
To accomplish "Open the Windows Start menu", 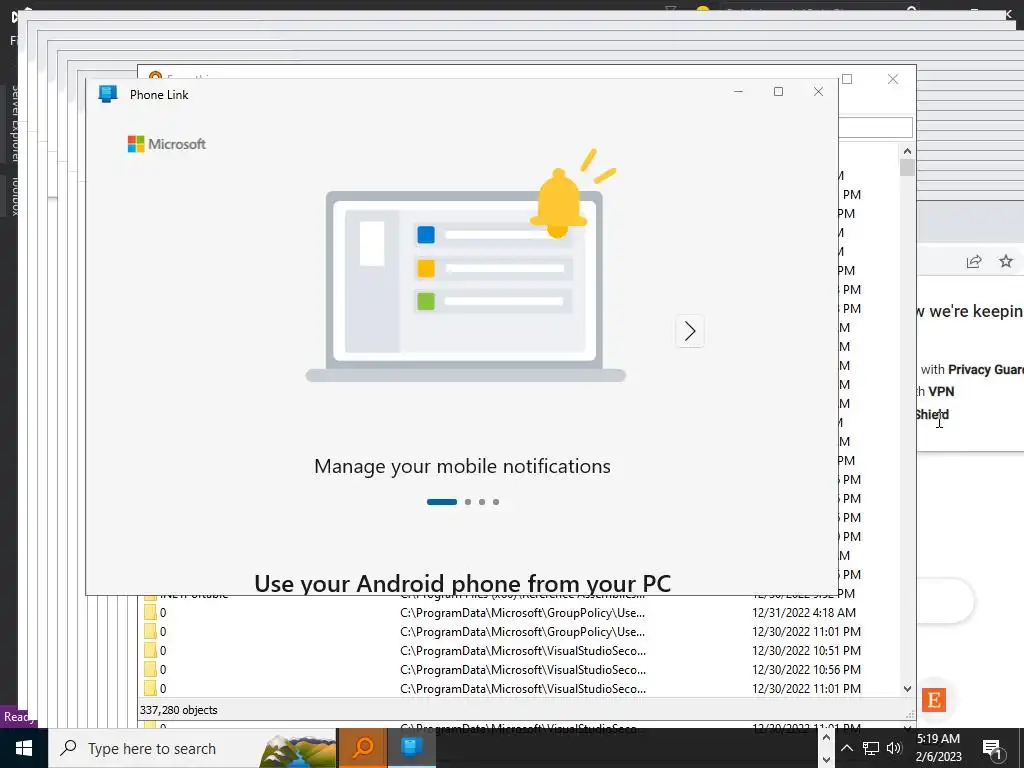I will point(24,748).
